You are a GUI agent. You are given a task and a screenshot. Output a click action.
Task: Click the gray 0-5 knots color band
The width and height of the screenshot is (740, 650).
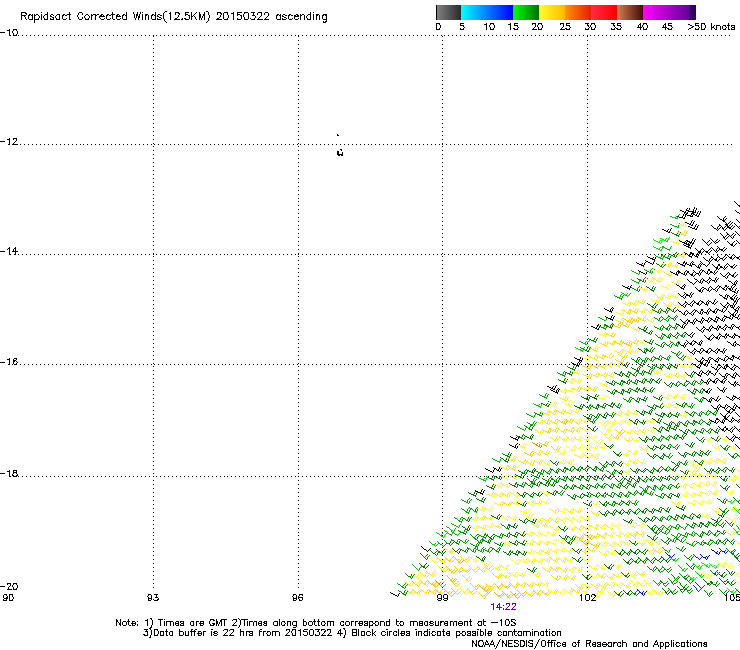coord(448,12)
